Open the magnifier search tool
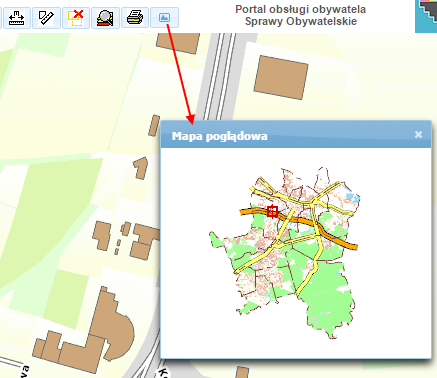Image resolution: width=437 pixels, height=378 pixels. coord(105,18)
